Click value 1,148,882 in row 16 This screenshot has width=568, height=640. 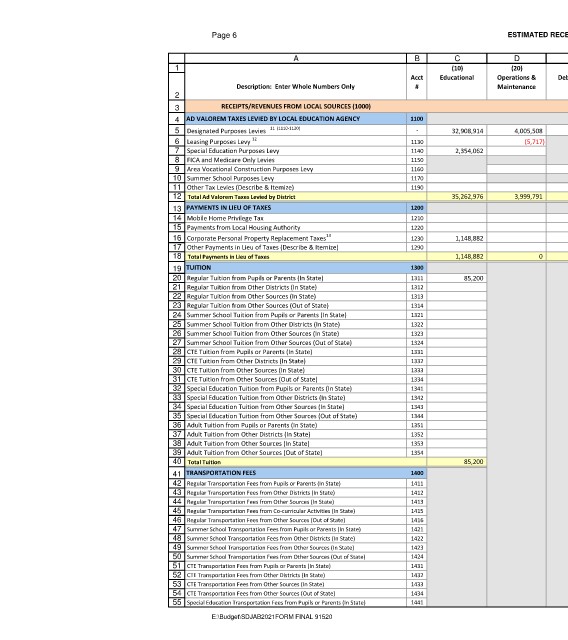(x=469, y=238)
